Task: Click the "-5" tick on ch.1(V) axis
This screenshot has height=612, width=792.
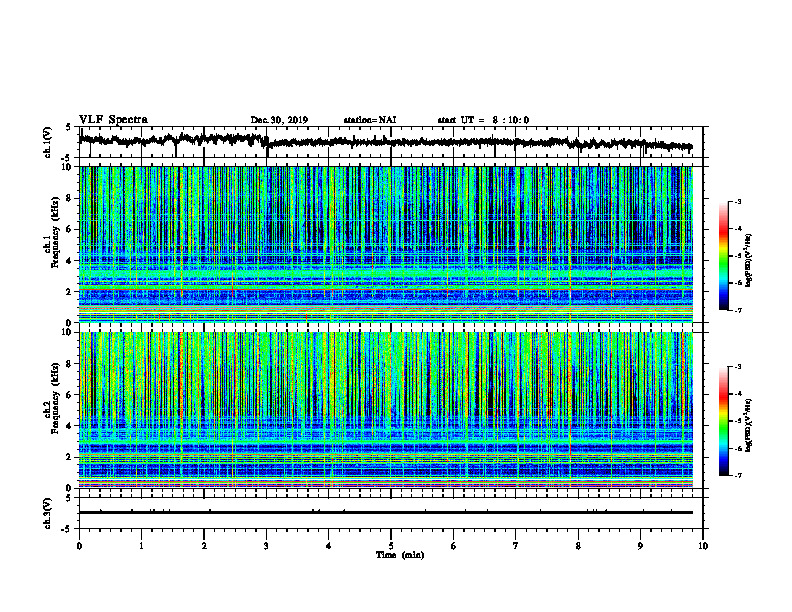Action: (x=67, y=157)
